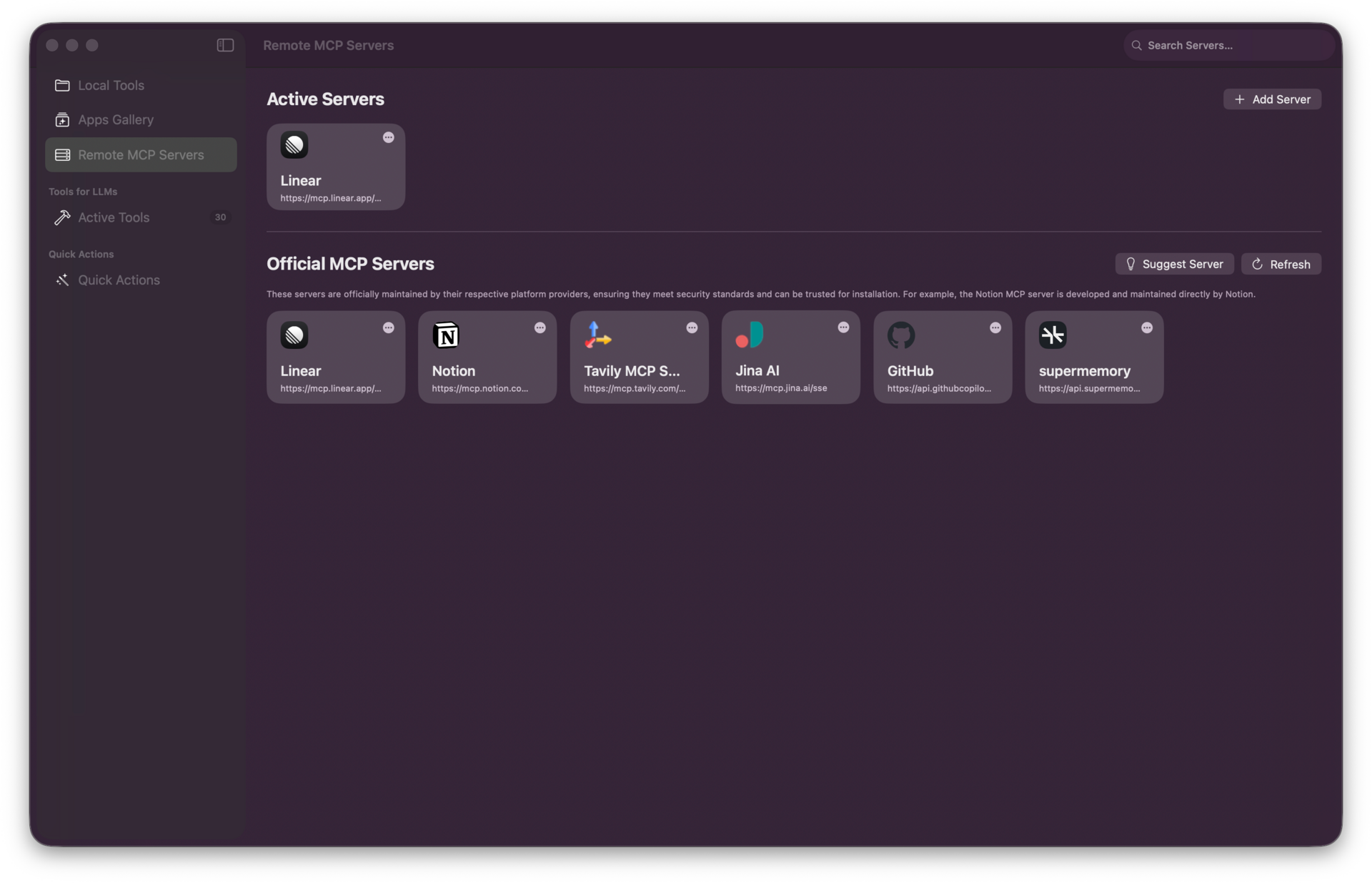The image size is (1372, 883).
Task: Open more options on GitHub card
Action: click(995, 327)
